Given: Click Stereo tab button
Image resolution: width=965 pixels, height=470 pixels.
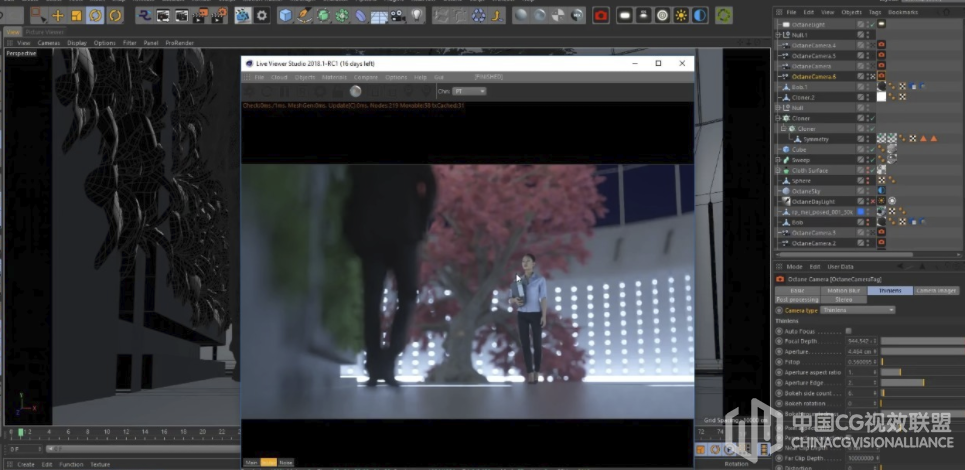Looking at the screenshot, I should 843,300.
